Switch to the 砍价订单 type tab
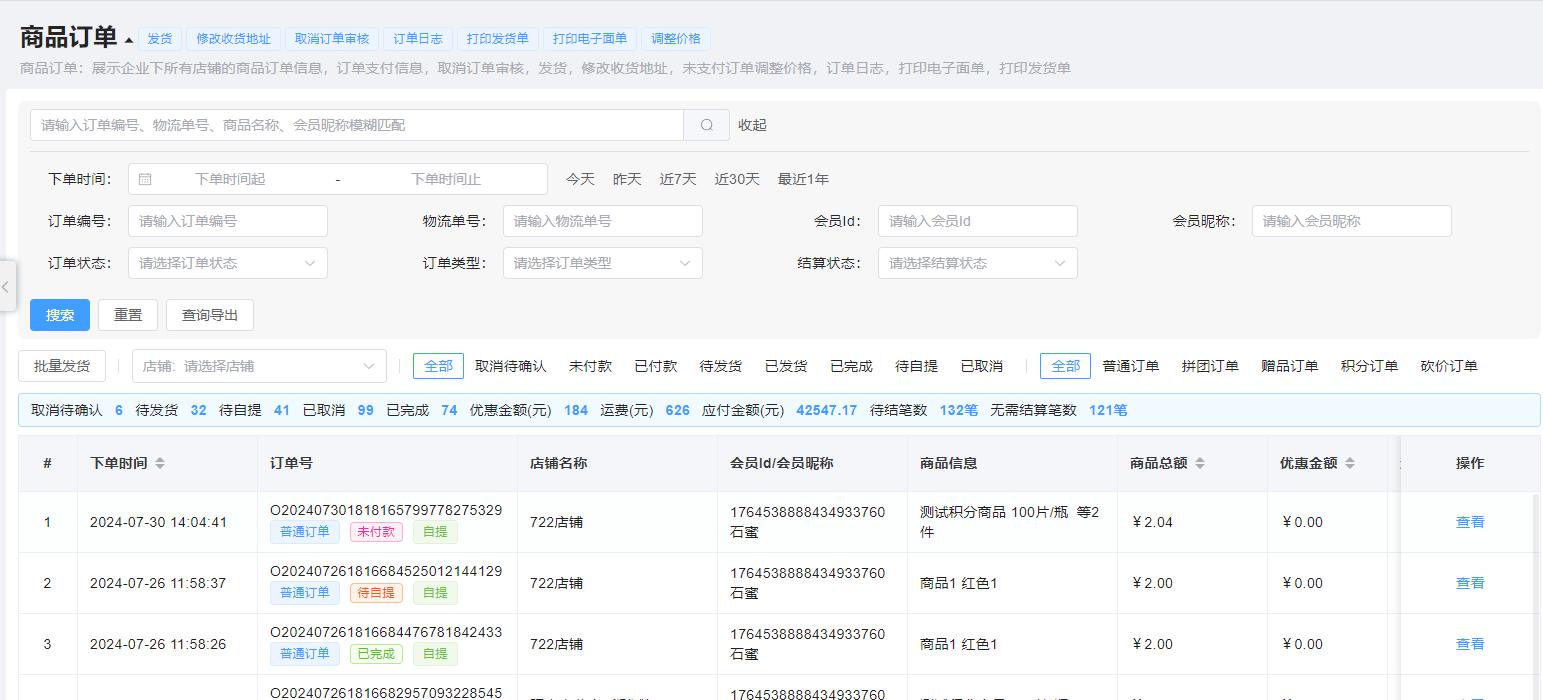1543x700 pixels. pyautogui.click(x=1449, y=366)
